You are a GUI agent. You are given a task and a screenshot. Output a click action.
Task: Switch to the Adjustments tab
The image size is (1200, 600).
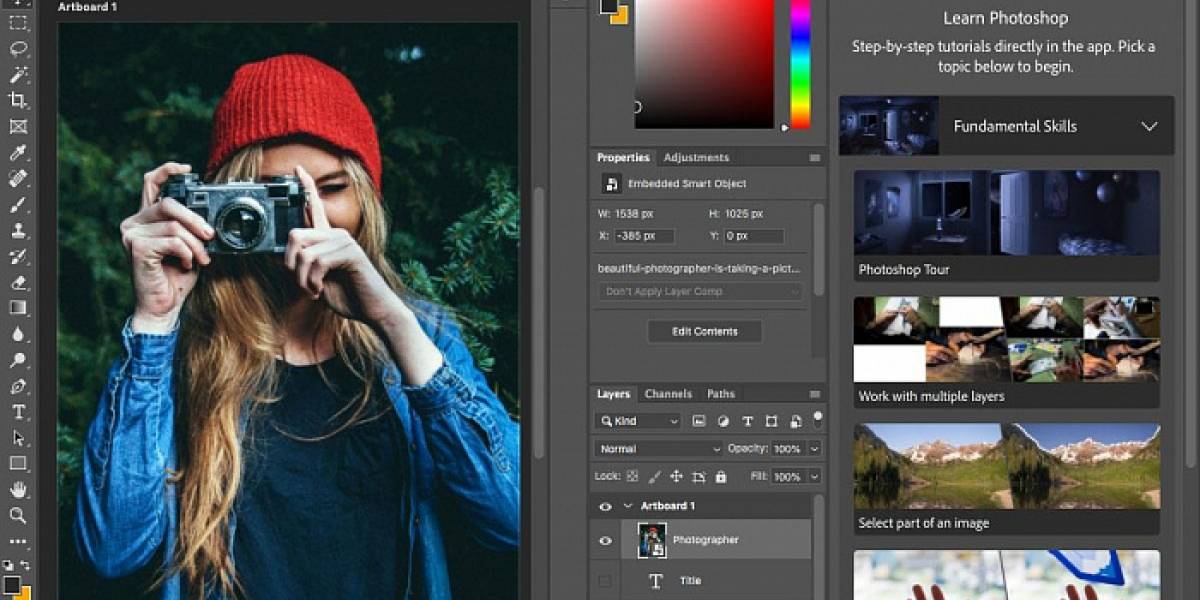696,157
